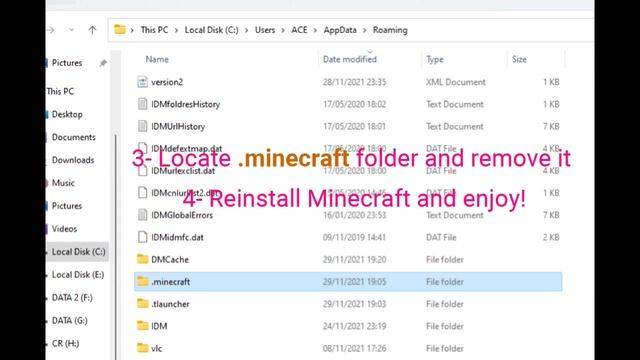The image size is (640, 360).
Task: Open DATA 2 (F:) drive
Action: point(72,298)
